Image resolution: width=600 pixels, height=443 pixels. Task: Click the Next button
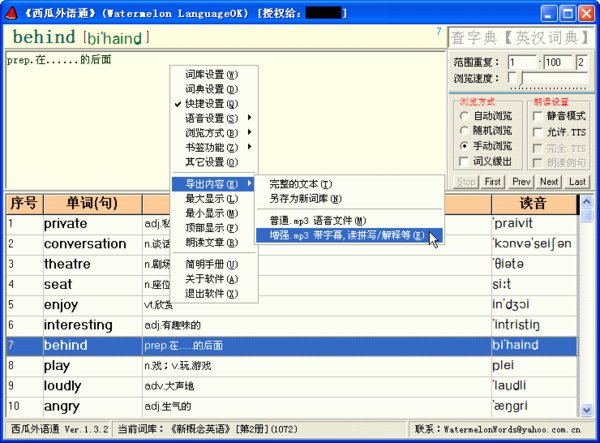tap(549, 182)
